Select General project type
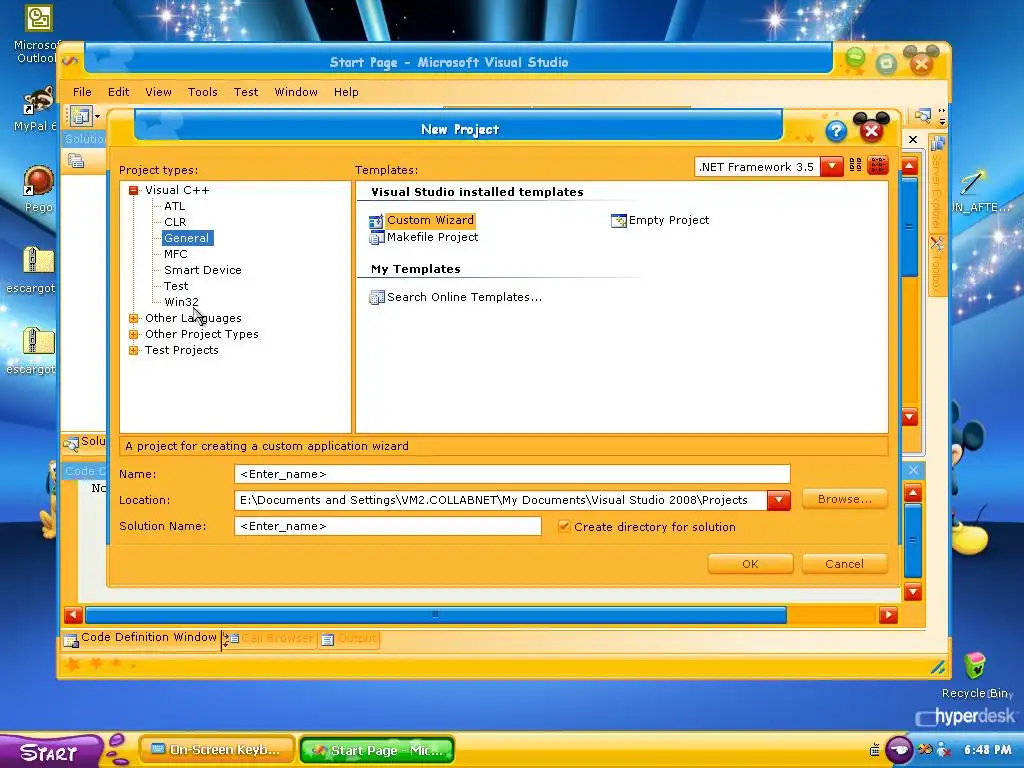The image size is (1024, 768). pos(187,238)
